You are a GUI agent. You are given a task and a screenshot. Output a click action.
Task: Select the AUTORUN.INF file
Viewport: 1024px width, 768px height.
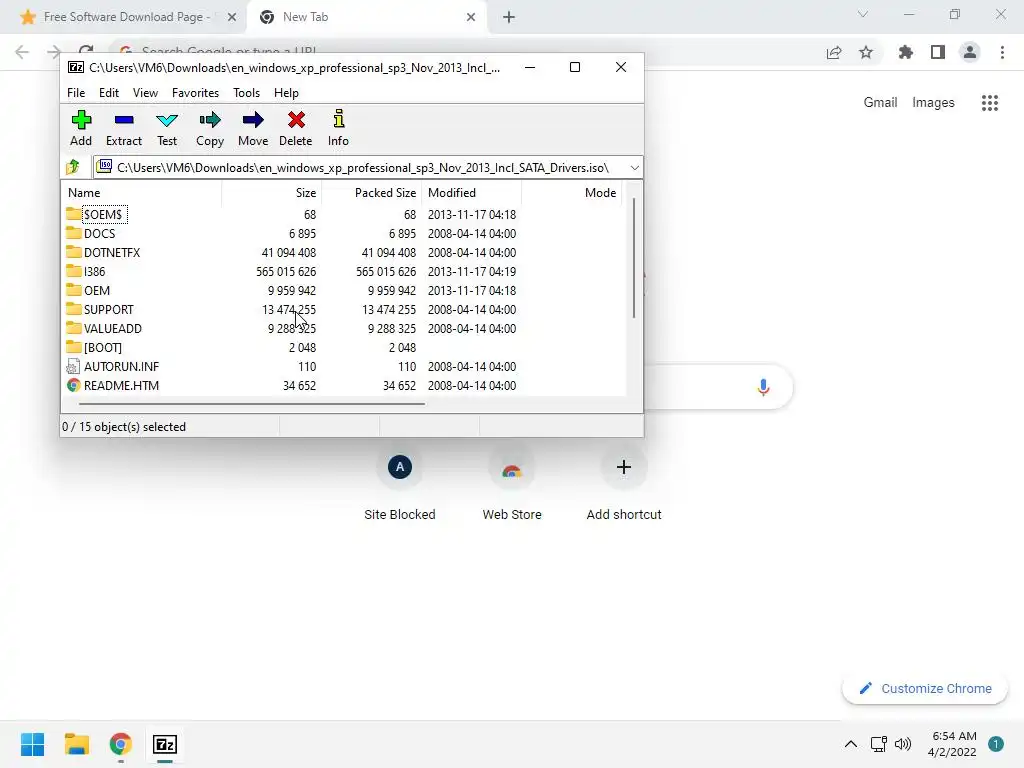tap(113, 366)
